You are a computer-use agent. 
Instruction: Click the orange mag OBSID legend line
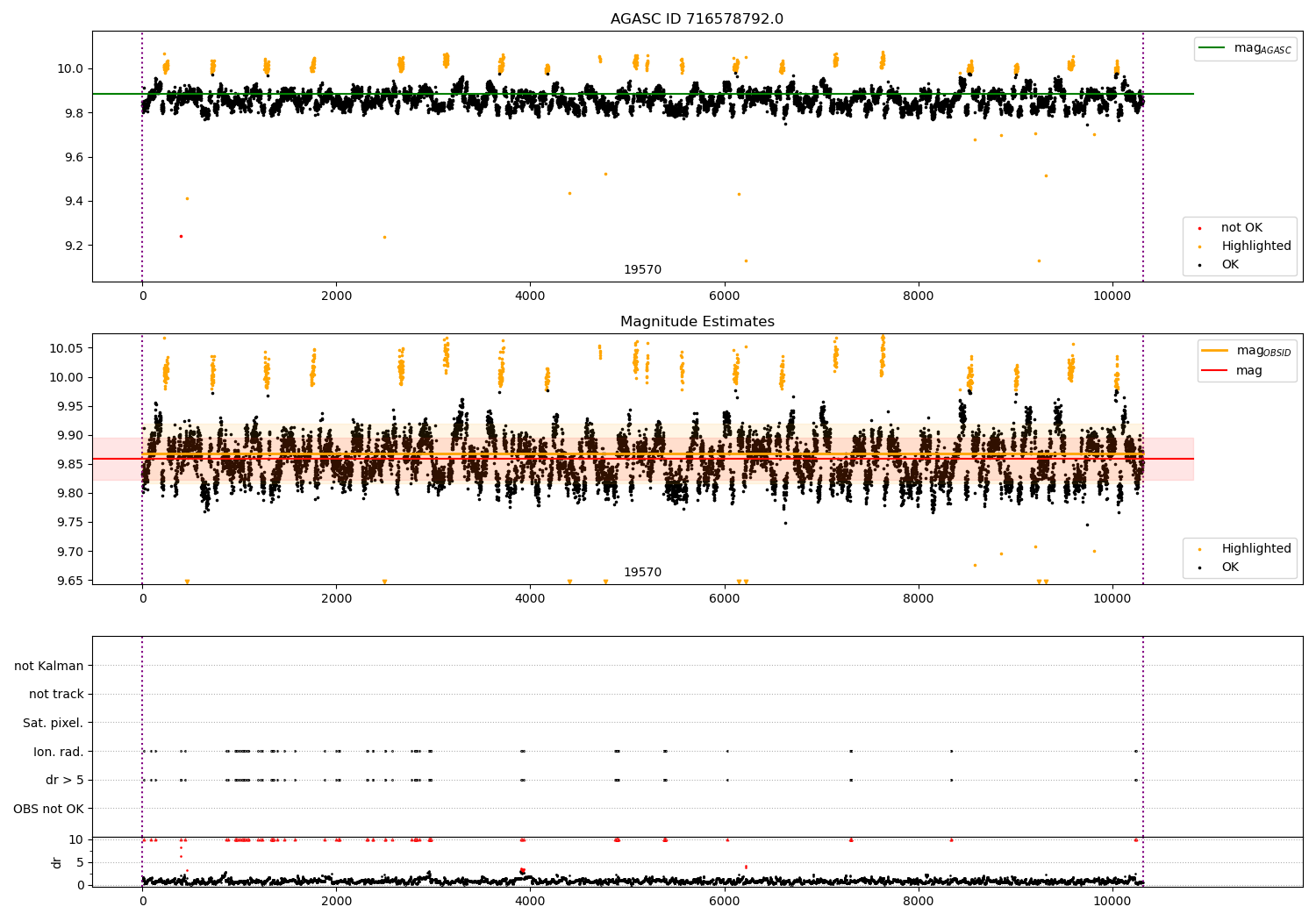(x=1216, y=351)
